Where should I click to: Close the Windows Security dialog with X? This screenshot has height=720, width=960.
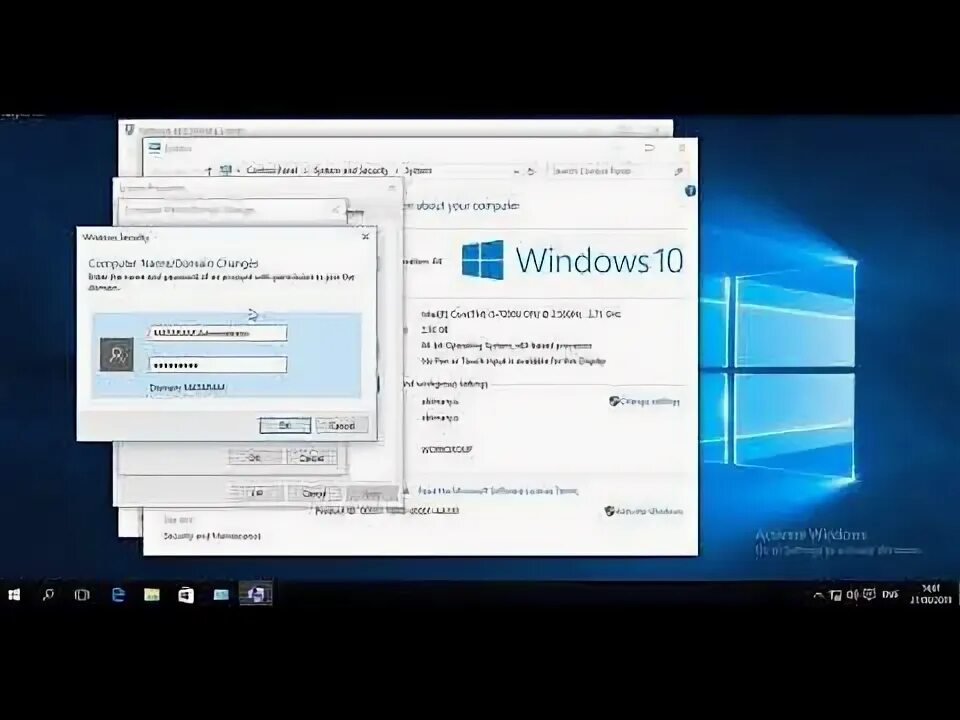(x=366, y=236)
